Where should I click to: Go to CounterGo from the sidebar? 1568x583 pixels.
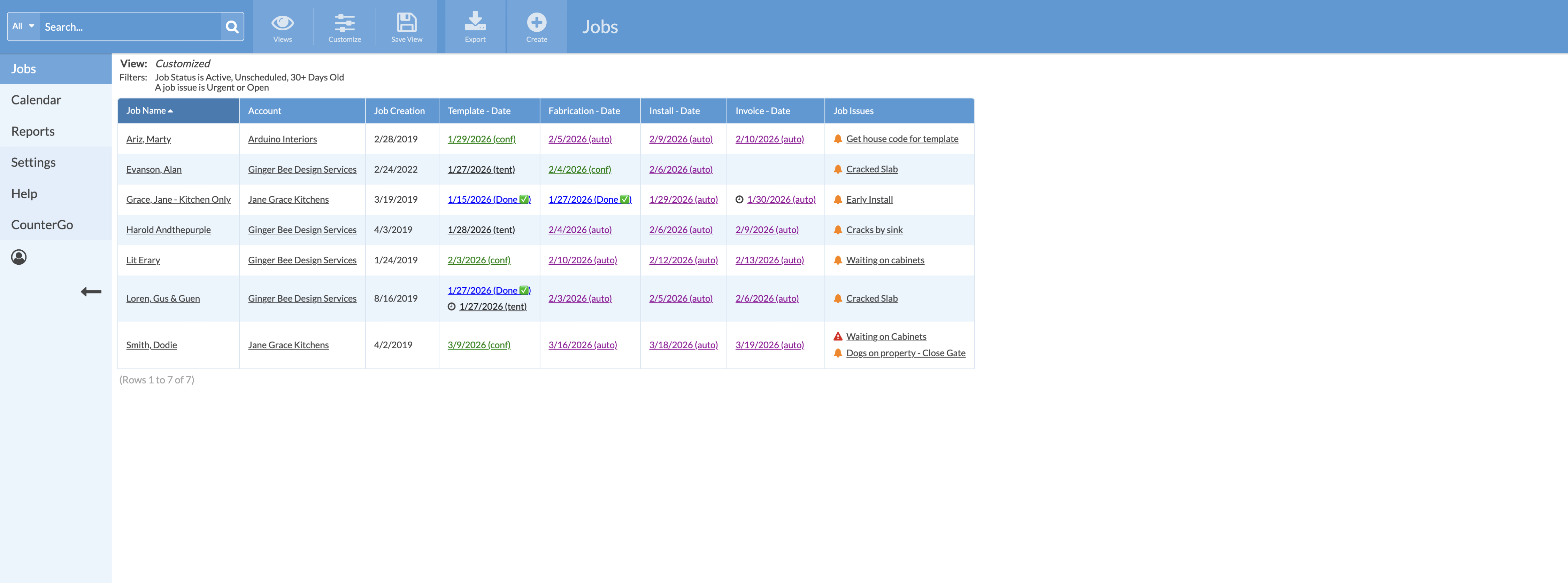point(42,224)
